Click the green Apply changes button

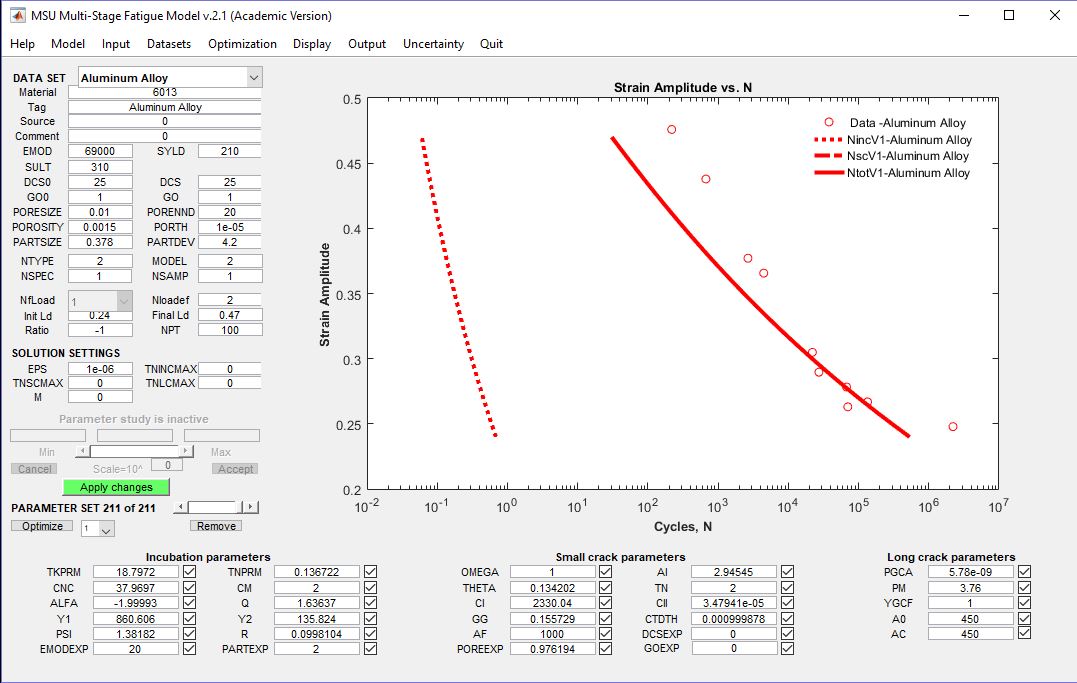(x=116, y=487)
